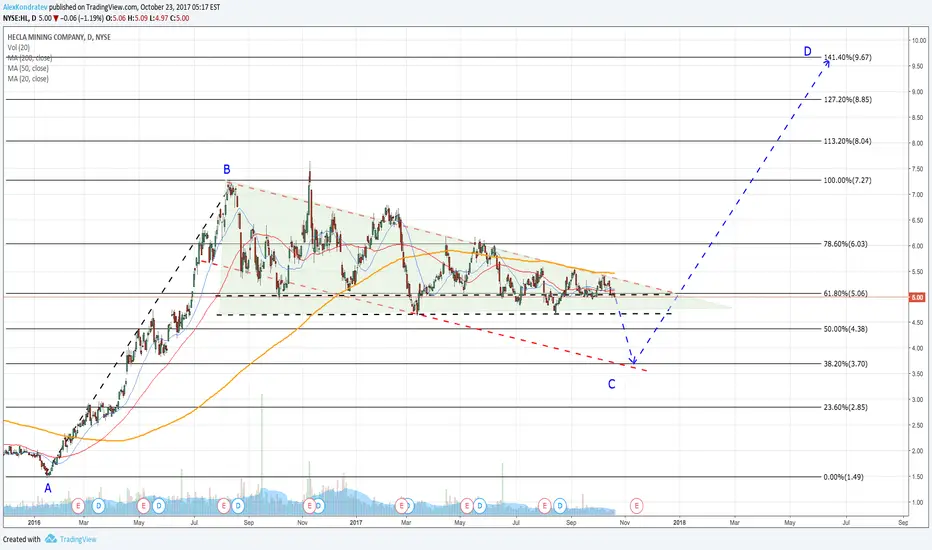Click the blue point C label

click(x=612, y=384)
